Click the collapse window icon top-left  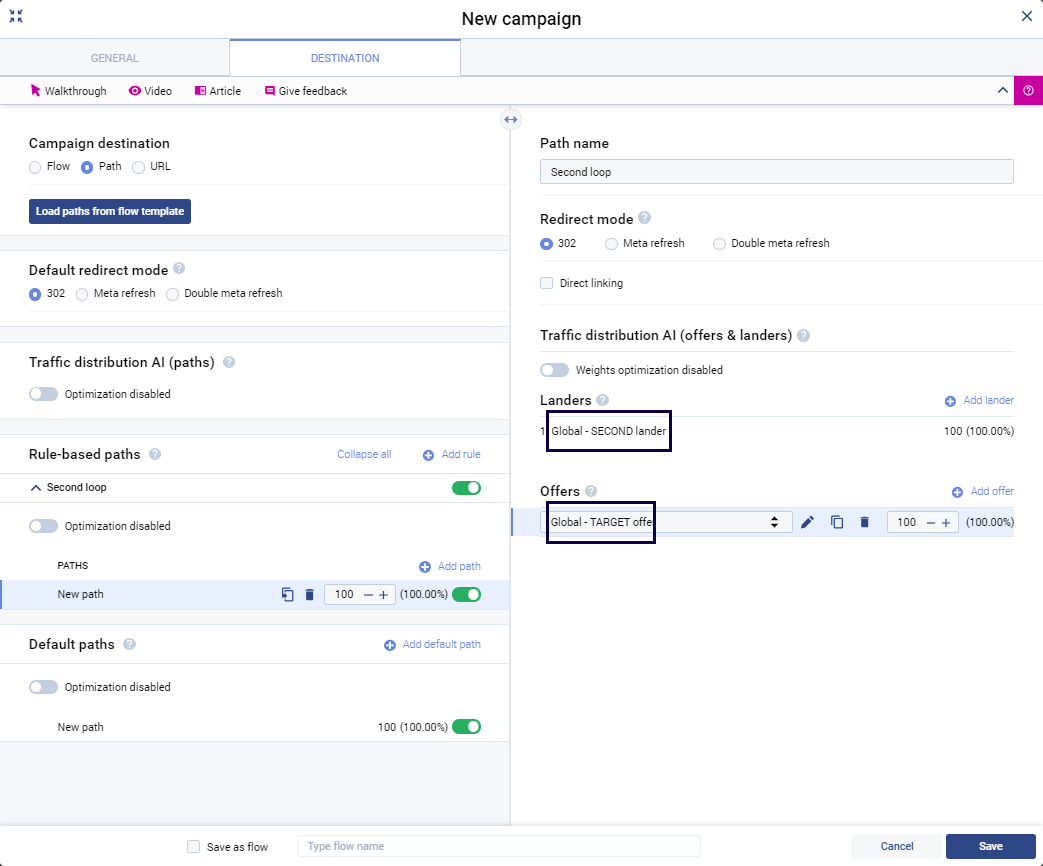(16, 17)
